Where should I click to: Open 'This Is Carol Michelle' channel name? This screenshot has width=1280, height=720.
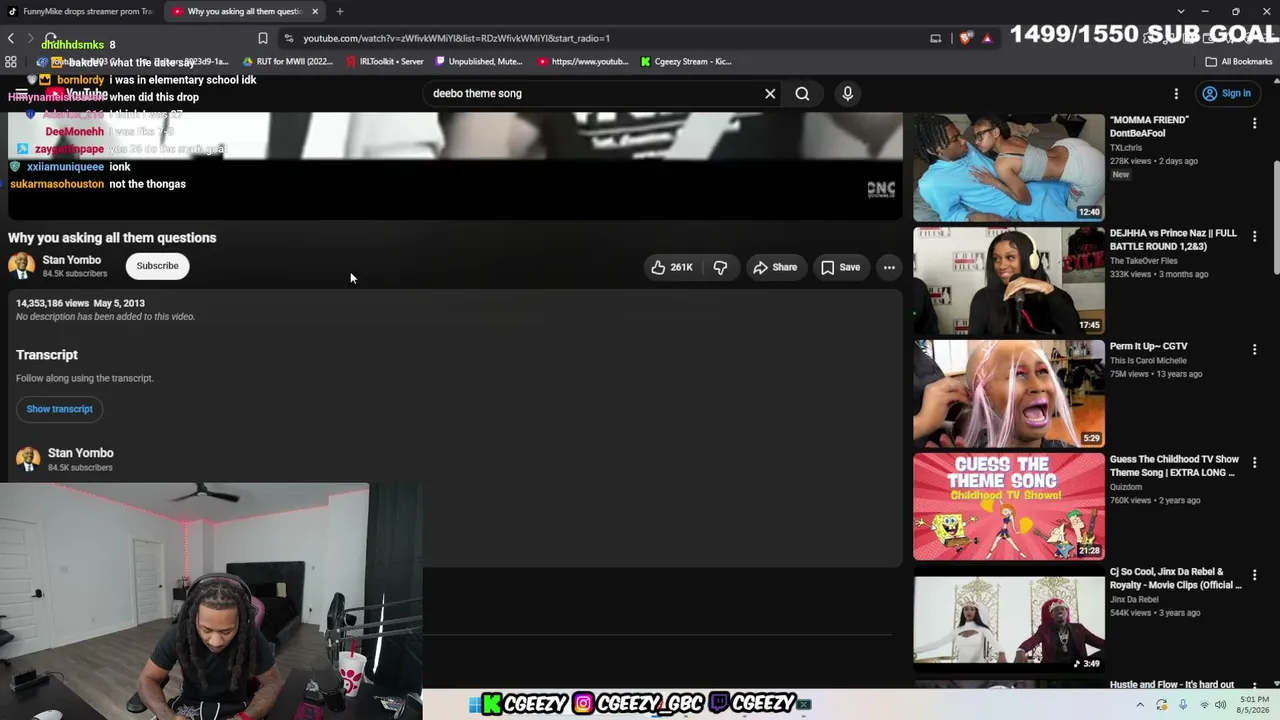[1148, 360]
